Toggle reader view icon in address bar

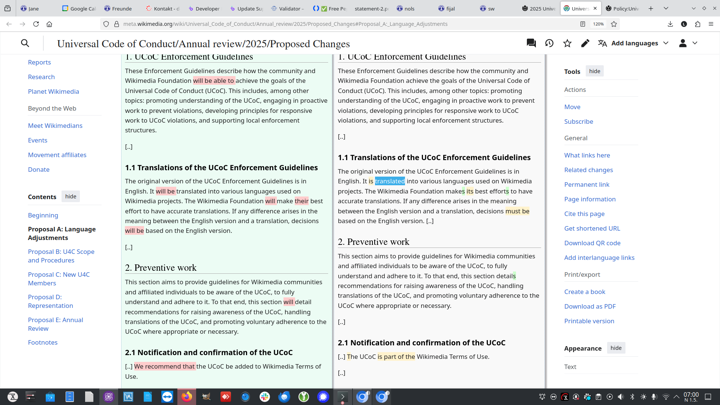(582, 24)
